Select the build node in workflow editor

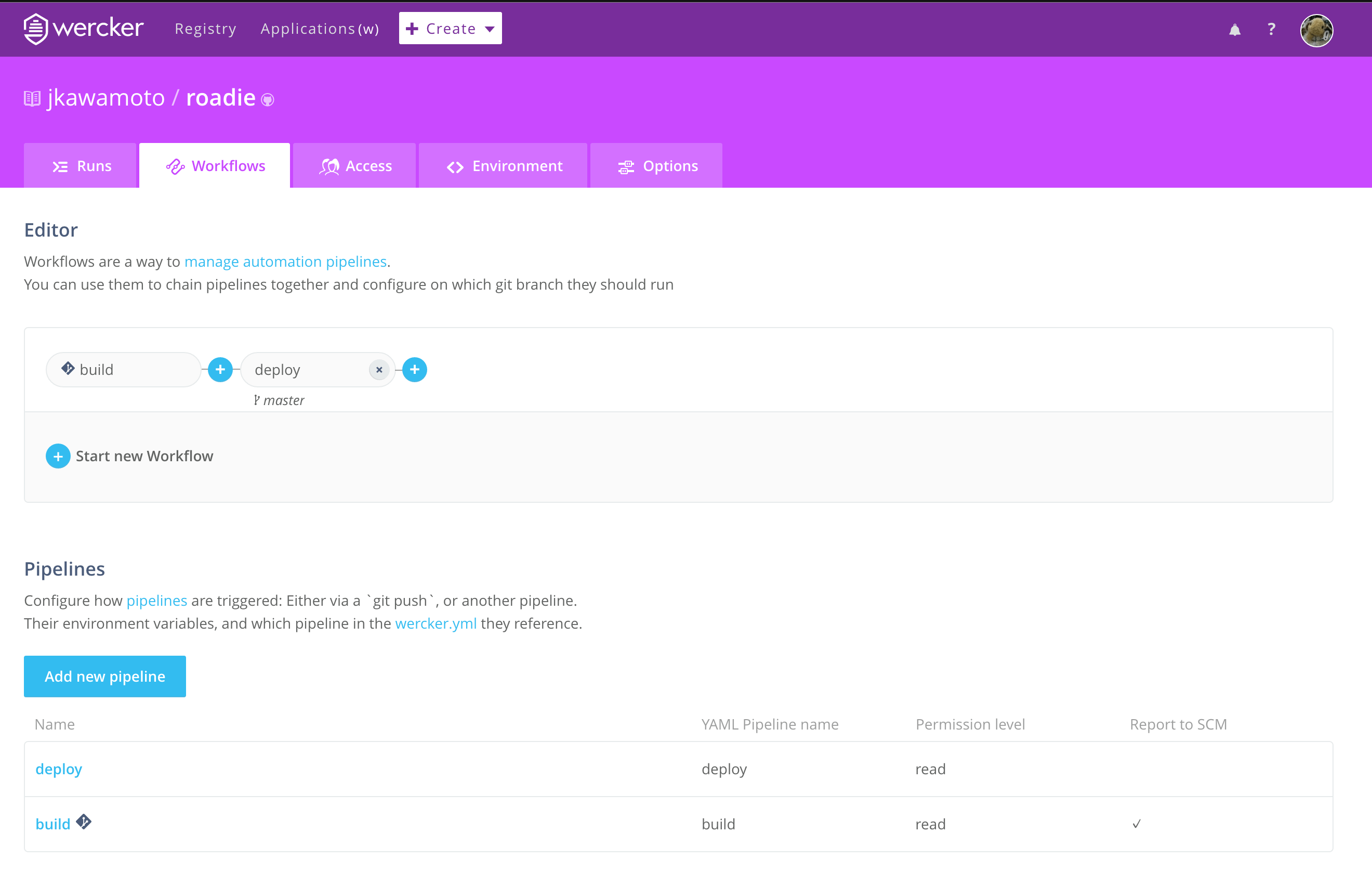coord(123,370)
